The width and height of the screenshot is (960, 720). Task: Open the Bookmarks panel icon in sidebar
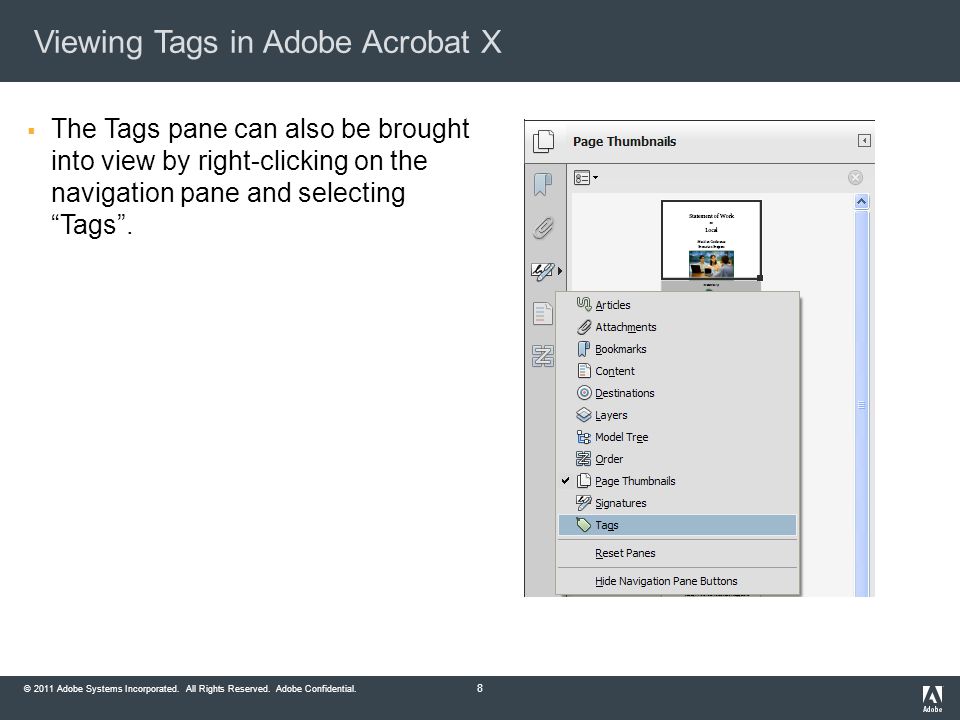tap(542, 184)
